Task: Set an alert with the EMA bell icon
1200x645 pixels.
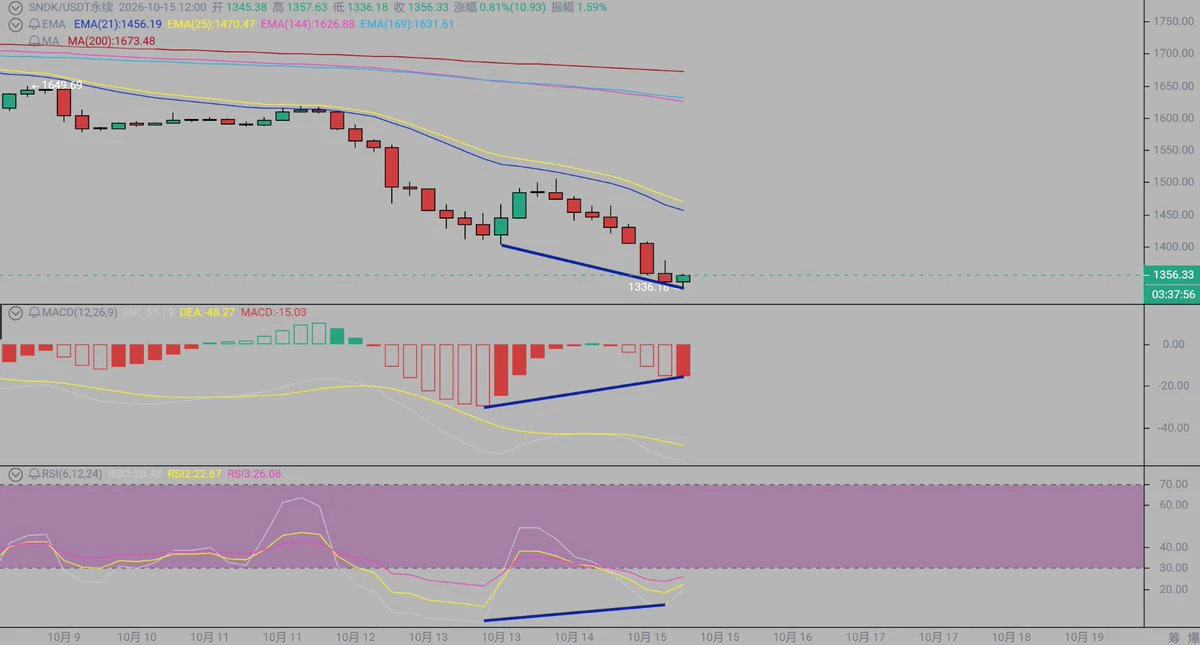Action: [35, 23]
